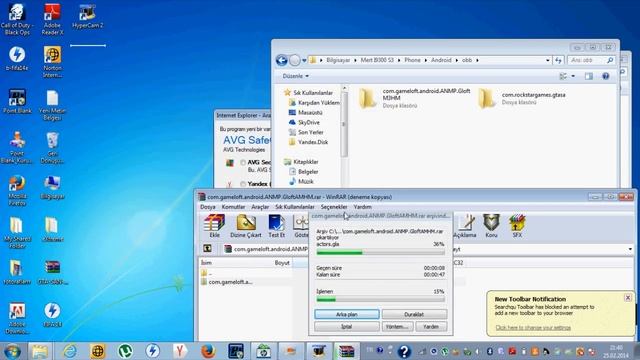The image size is (640, 360).
Task: Click Explorer help question mark icon
Action: click(606, 76)
